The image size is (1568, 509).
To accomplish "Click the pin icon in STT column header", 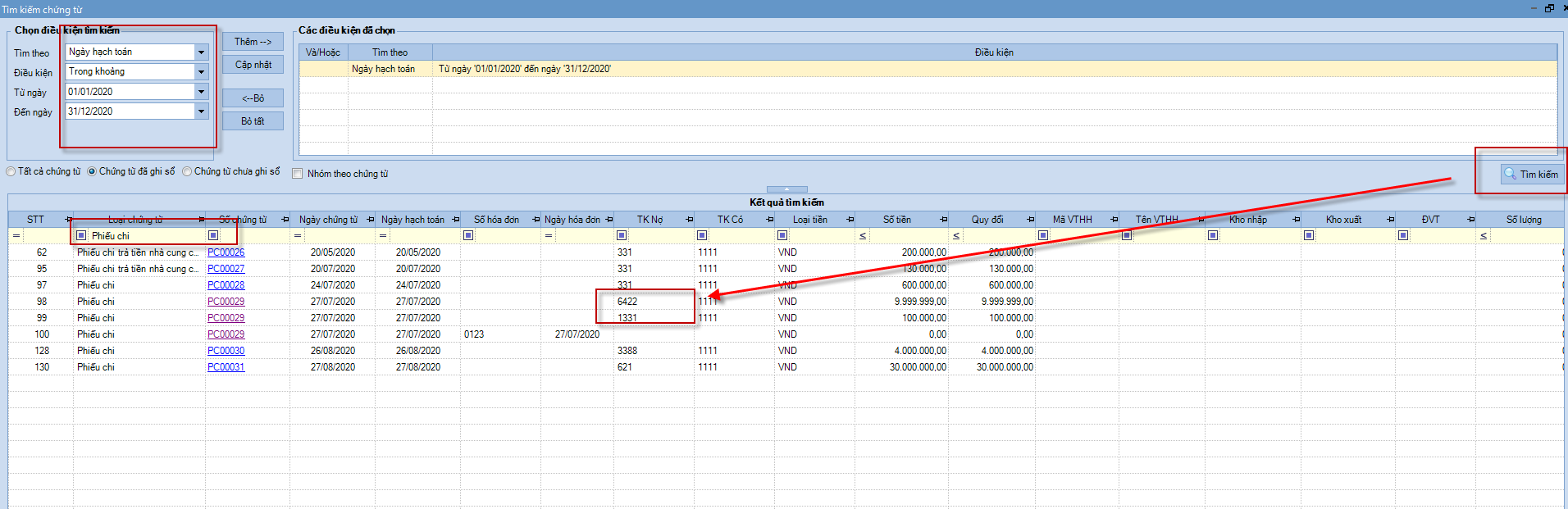I will 68,220.
